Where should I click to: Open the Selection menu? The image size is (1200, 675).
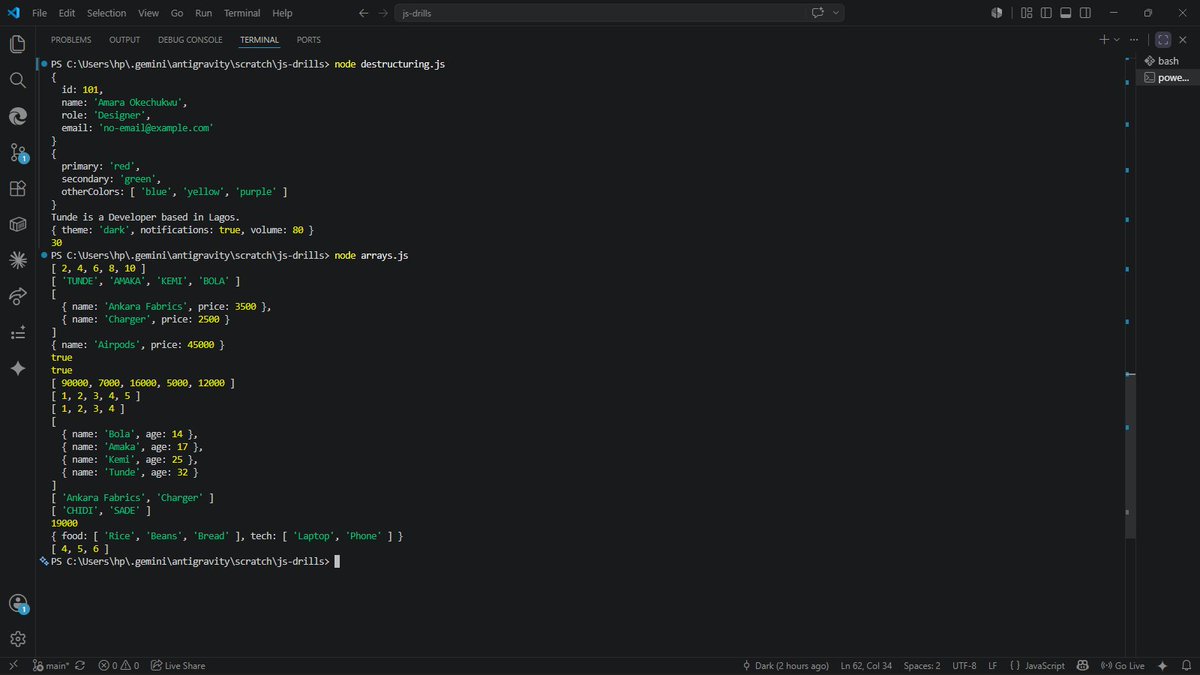(106, 13)
